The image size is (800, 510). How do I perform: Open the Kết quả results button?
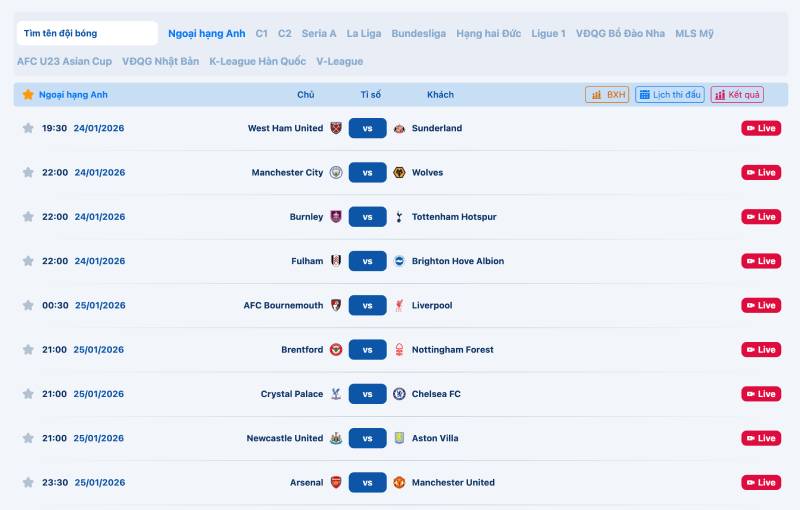[737, 94]
